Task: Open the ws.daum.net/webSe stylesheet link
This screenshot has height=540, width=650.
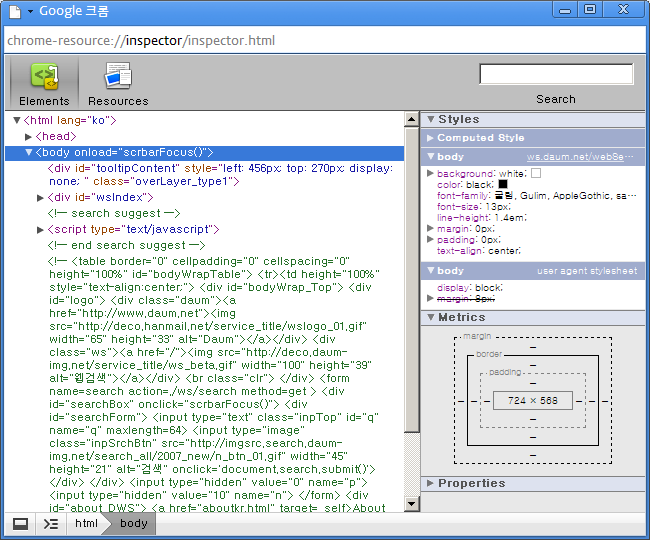Action: click(580, 157)
